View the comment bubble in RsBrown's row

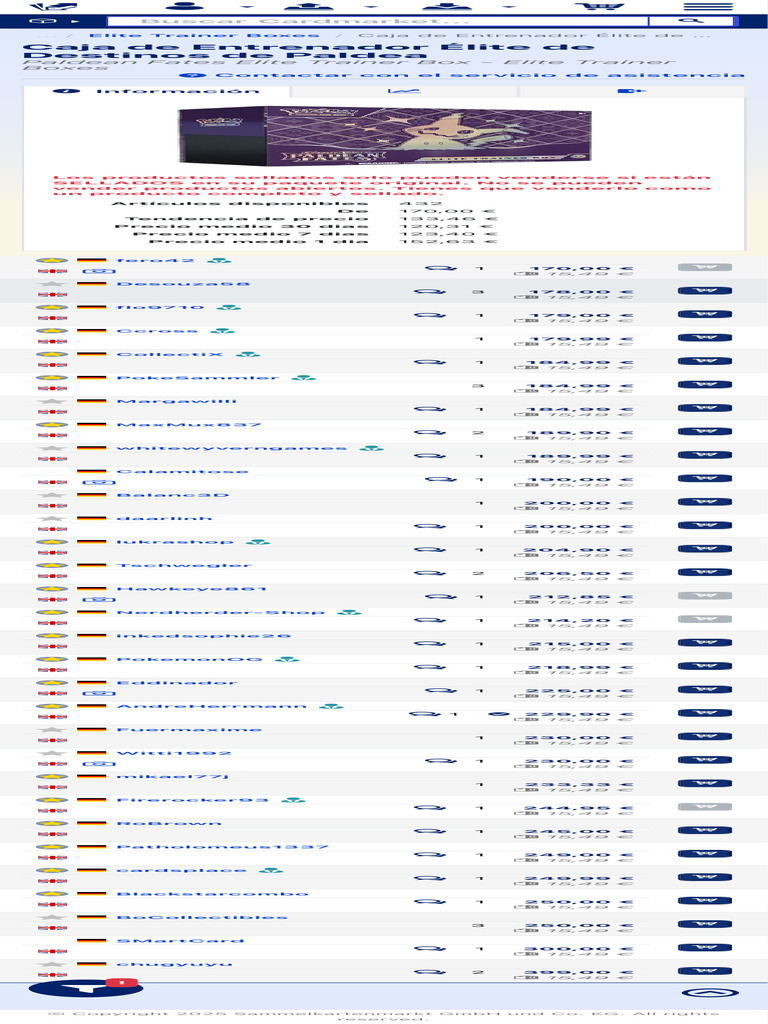(x=430, y=831)
